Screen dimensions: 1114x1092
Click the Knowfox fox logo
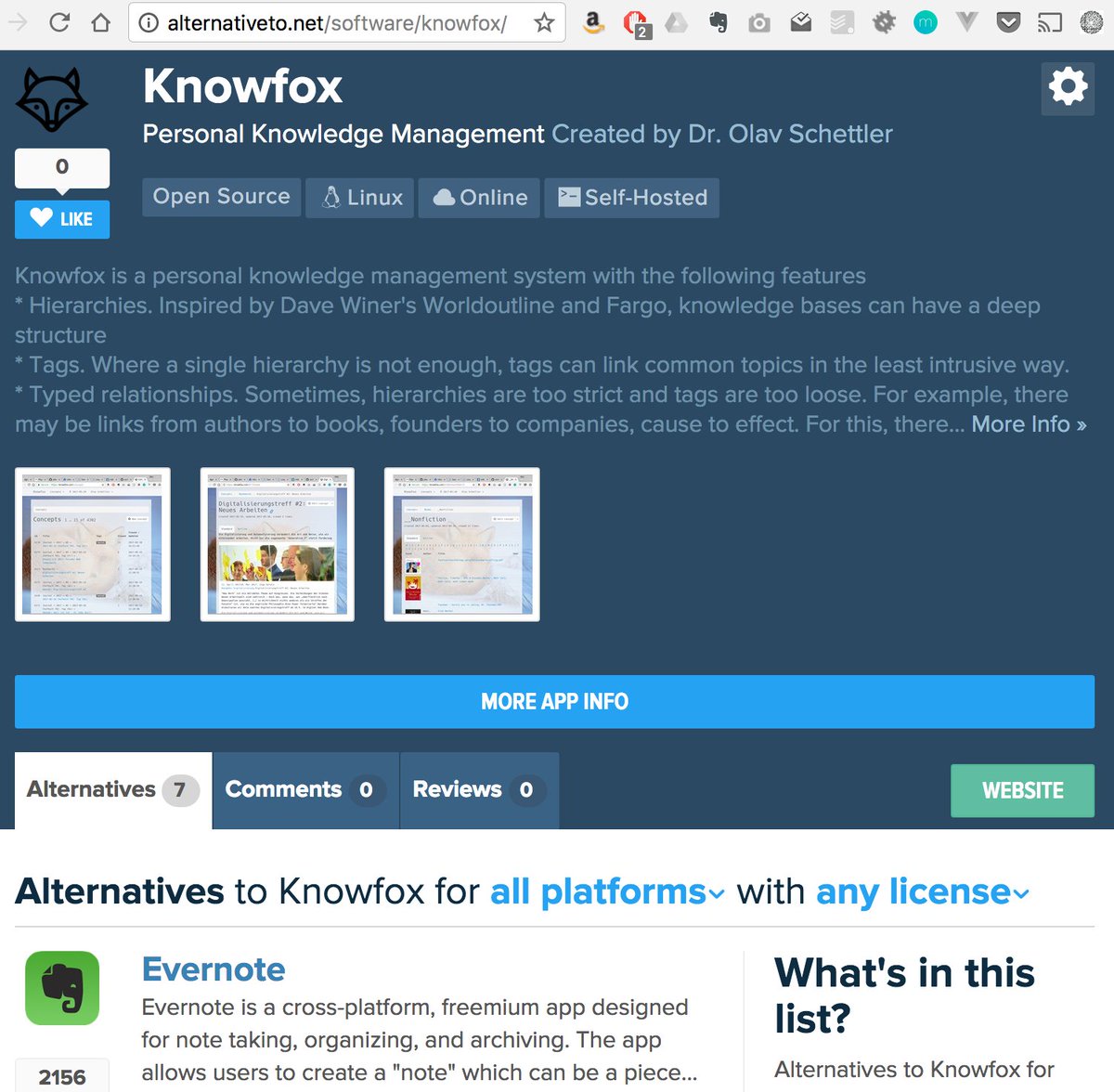coord(52,99)
